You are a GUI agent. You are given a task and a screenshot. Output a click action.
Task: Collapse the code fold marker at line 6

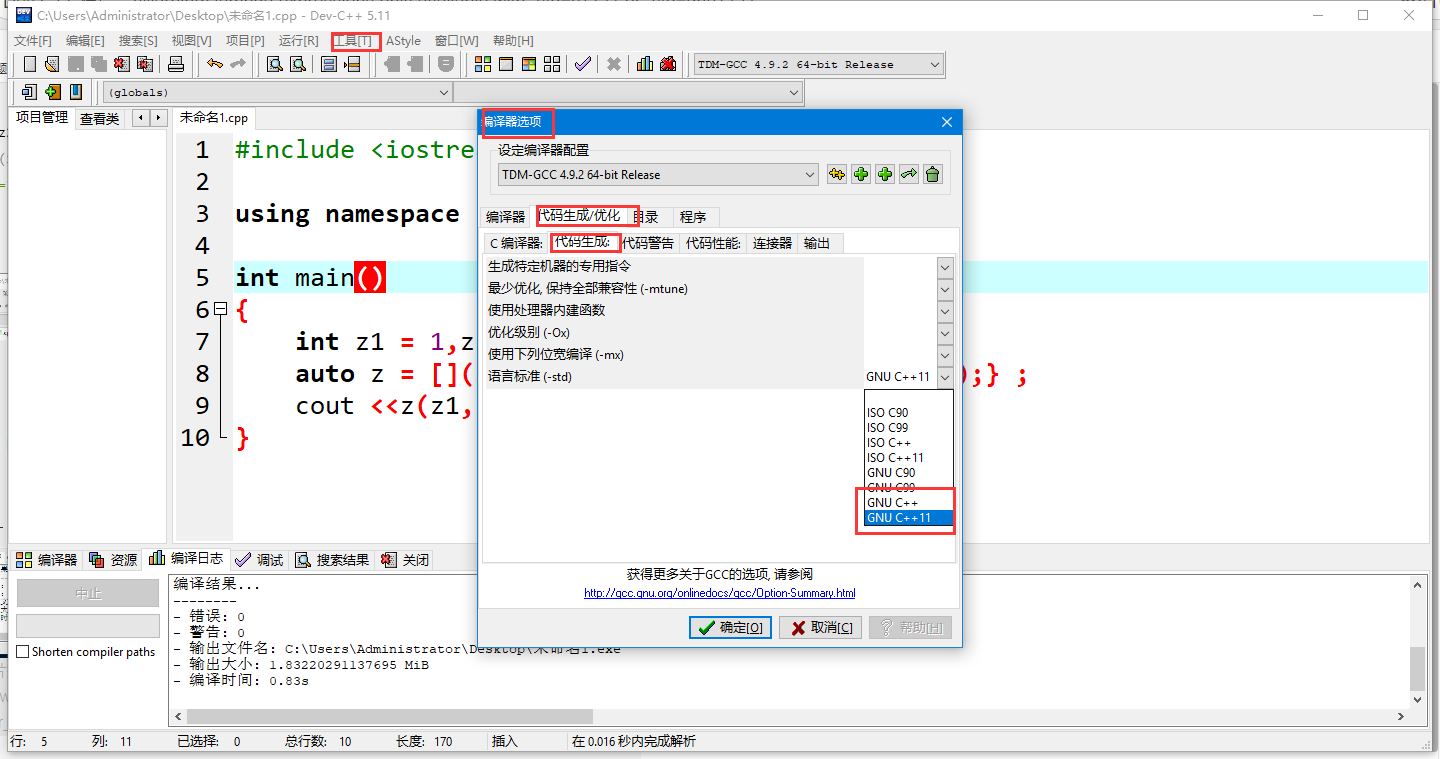[x=221, y=310]
